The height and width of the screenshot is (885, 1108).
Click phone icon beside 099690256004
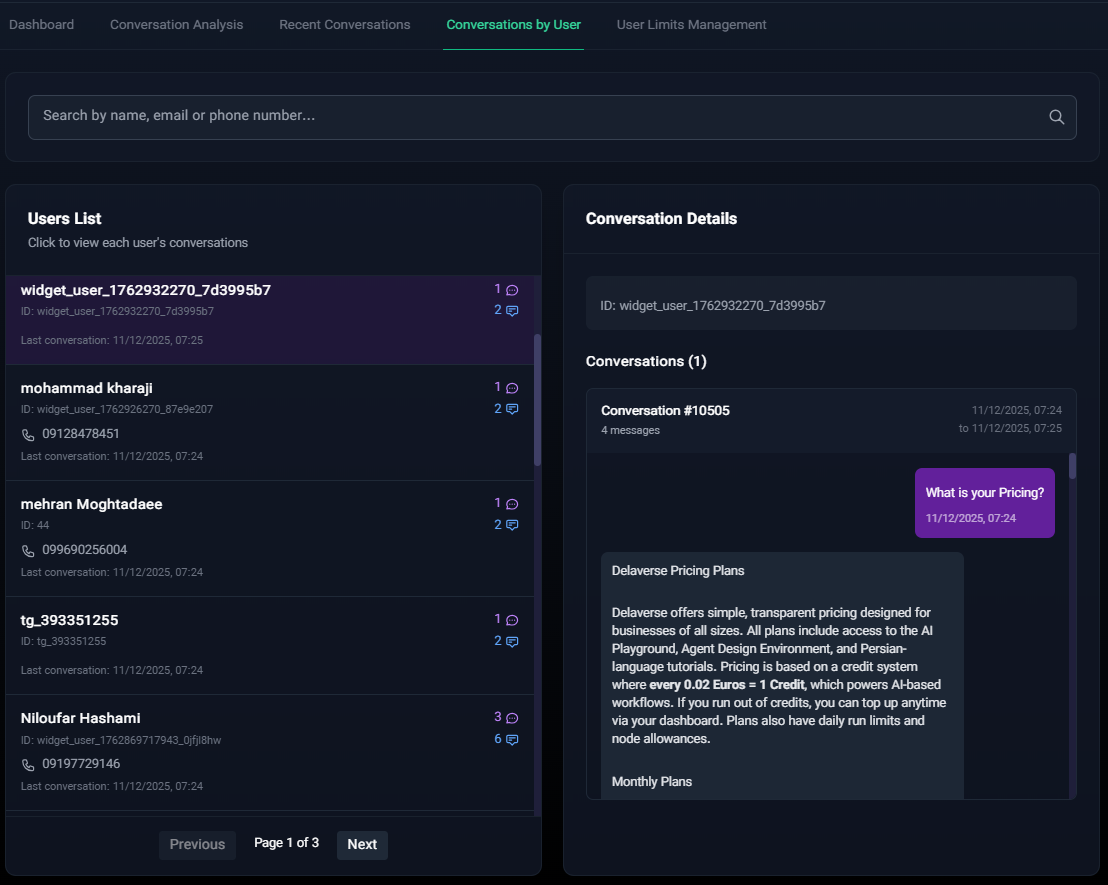pos(28,550)
